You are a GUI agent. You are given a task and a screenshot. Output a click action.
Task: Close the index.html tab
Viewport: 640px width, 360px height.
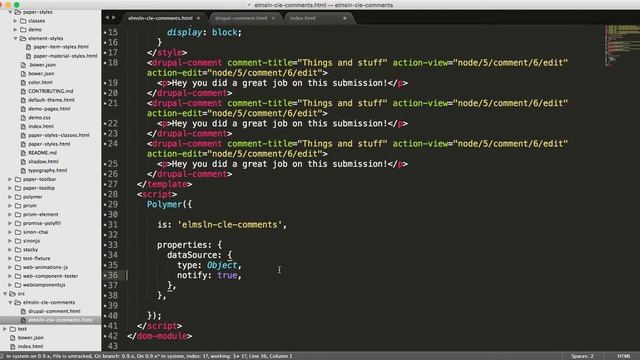click(344, 18)
